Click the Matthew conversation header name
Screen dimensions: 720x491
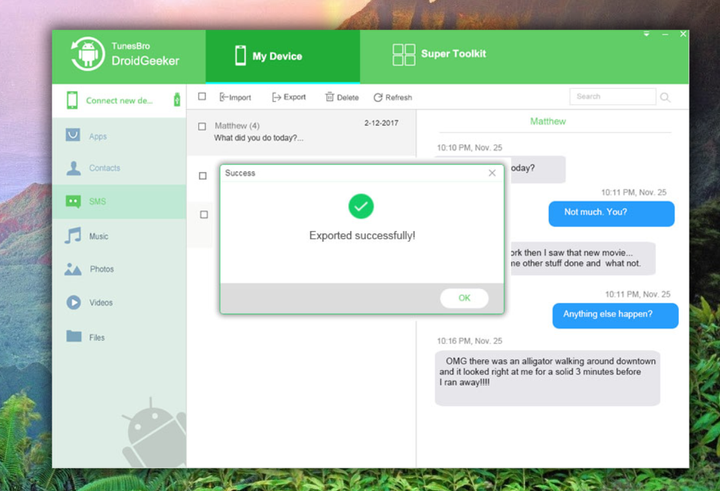click(x=548, y=121)
